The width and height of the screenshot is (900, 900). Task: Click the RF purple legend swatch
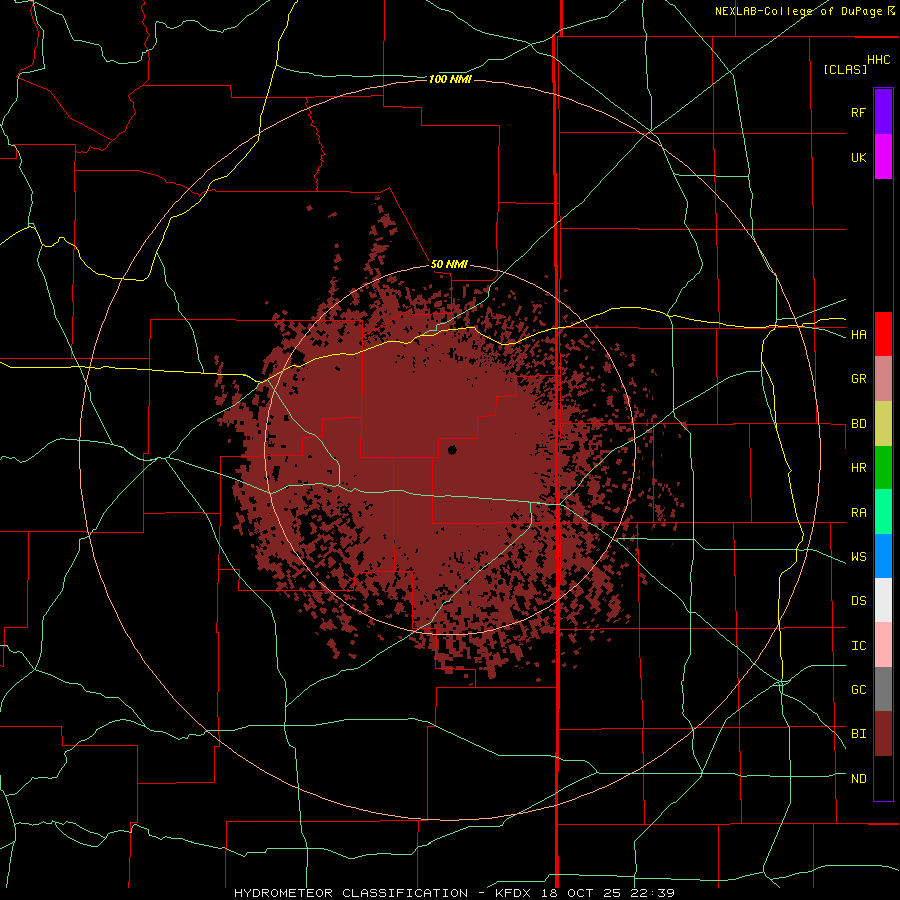(883, 112)
